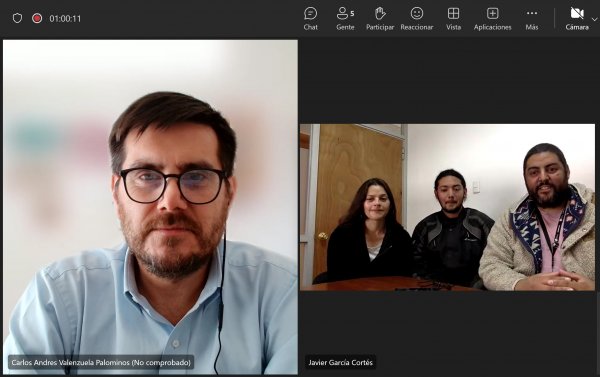Click the Vista text label
This screenshot has height=377, width=600.
click(x=453, y=27)
